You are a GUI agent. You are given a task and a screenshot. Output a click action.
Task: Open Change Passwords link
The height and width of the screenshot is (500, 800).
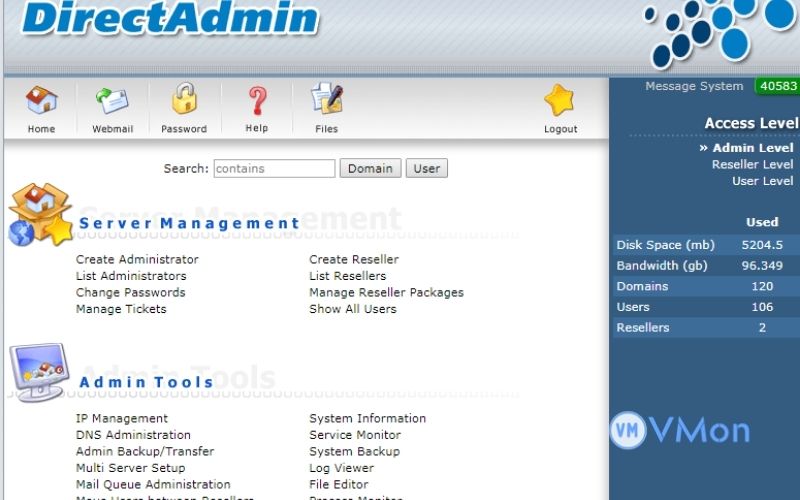click(131, 292)
